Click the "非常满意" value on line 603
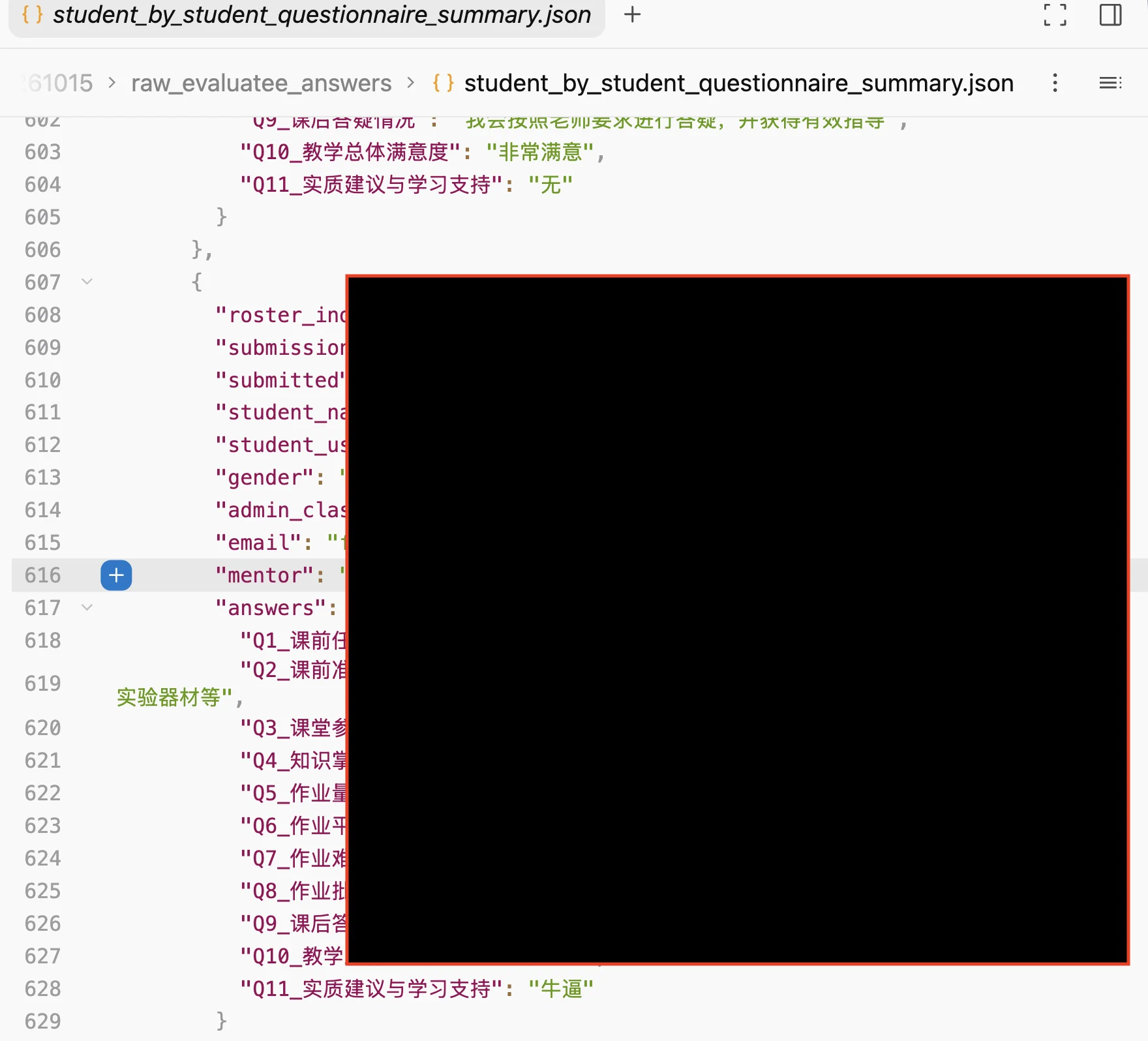Screen dimensions: 1148x1041 540,152
